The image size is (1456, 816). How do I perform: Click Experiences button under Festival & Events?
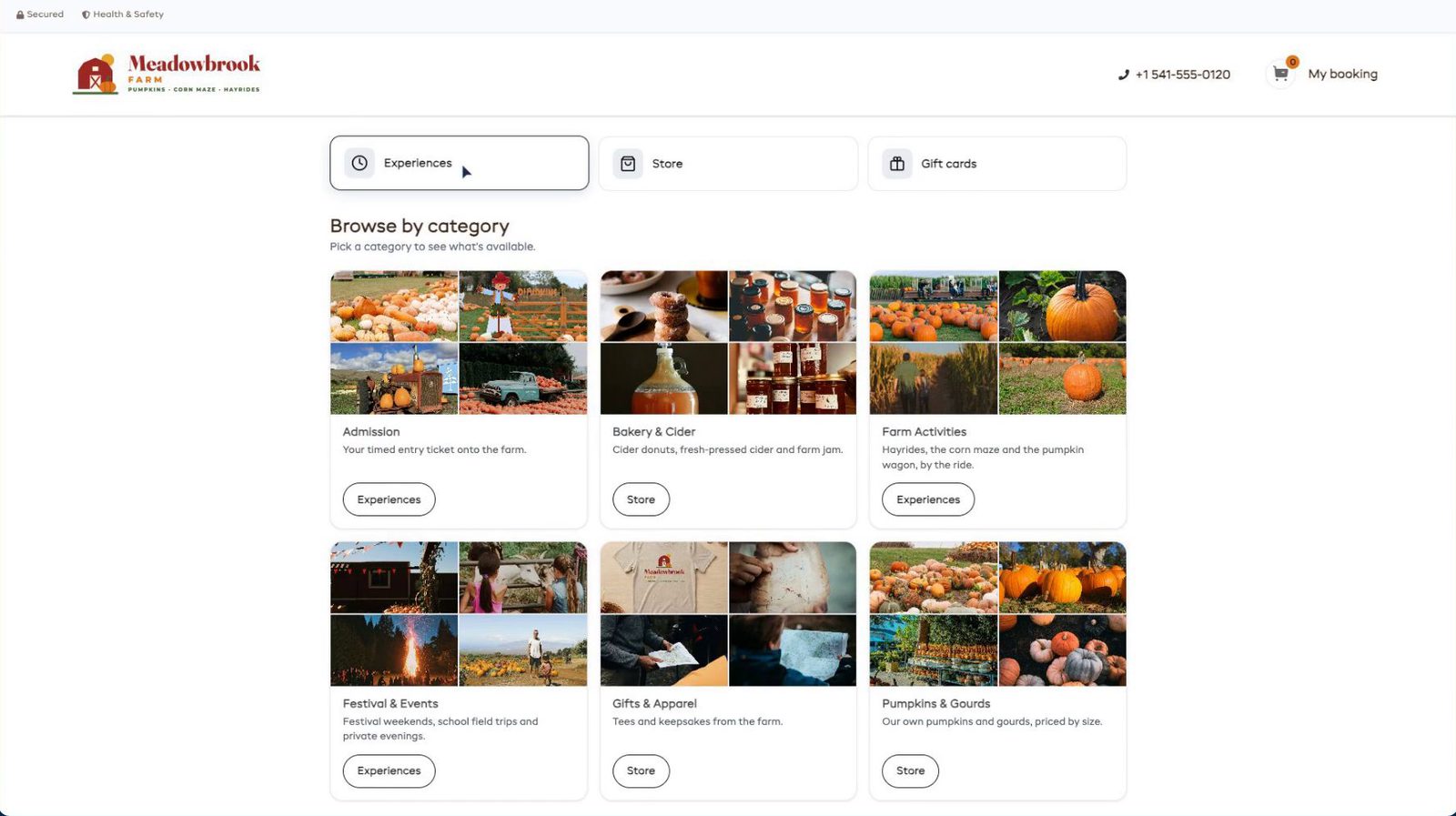pyautogui.click(x=389, y=771)
